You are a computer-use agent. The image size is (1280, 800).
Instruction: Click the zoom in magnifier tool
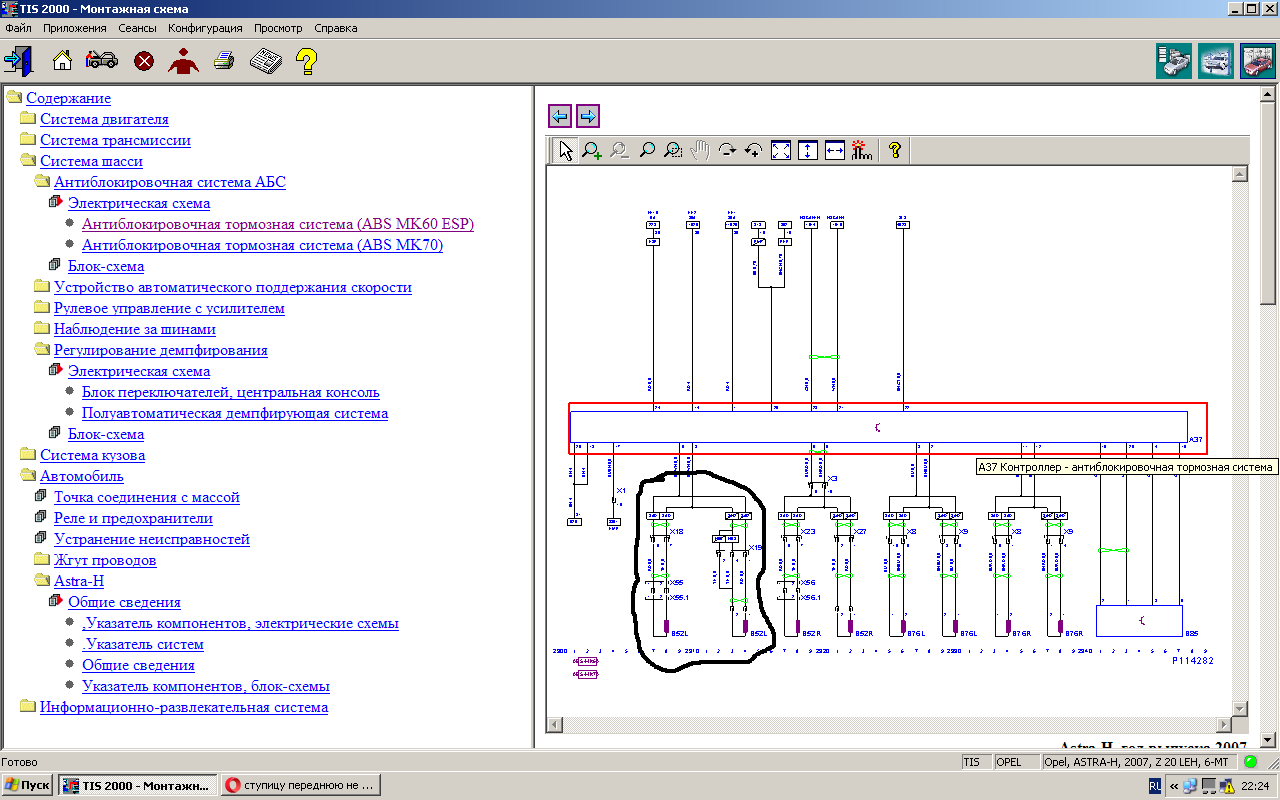click(x=592, y=150)
